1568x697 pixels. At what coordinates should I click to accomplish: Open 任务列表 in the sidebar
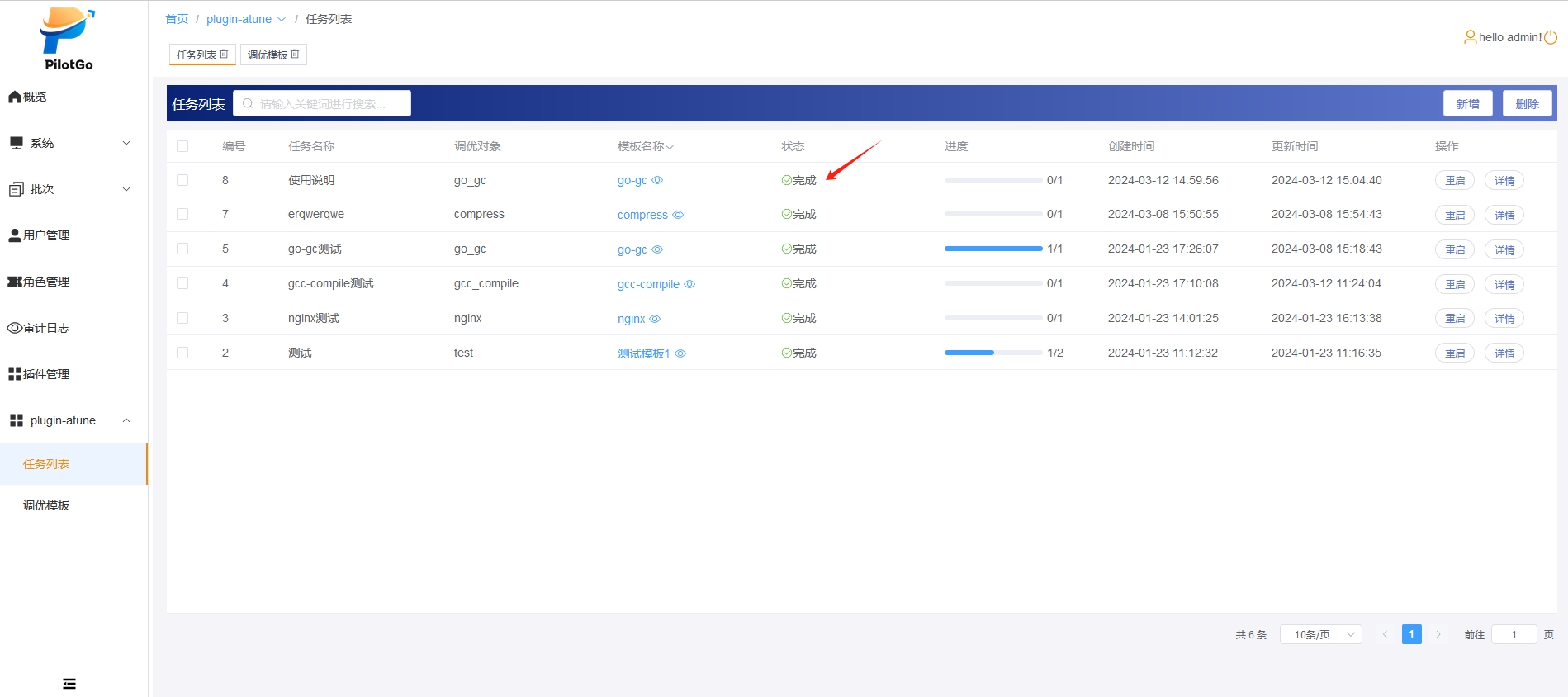[x=73, y=464]
